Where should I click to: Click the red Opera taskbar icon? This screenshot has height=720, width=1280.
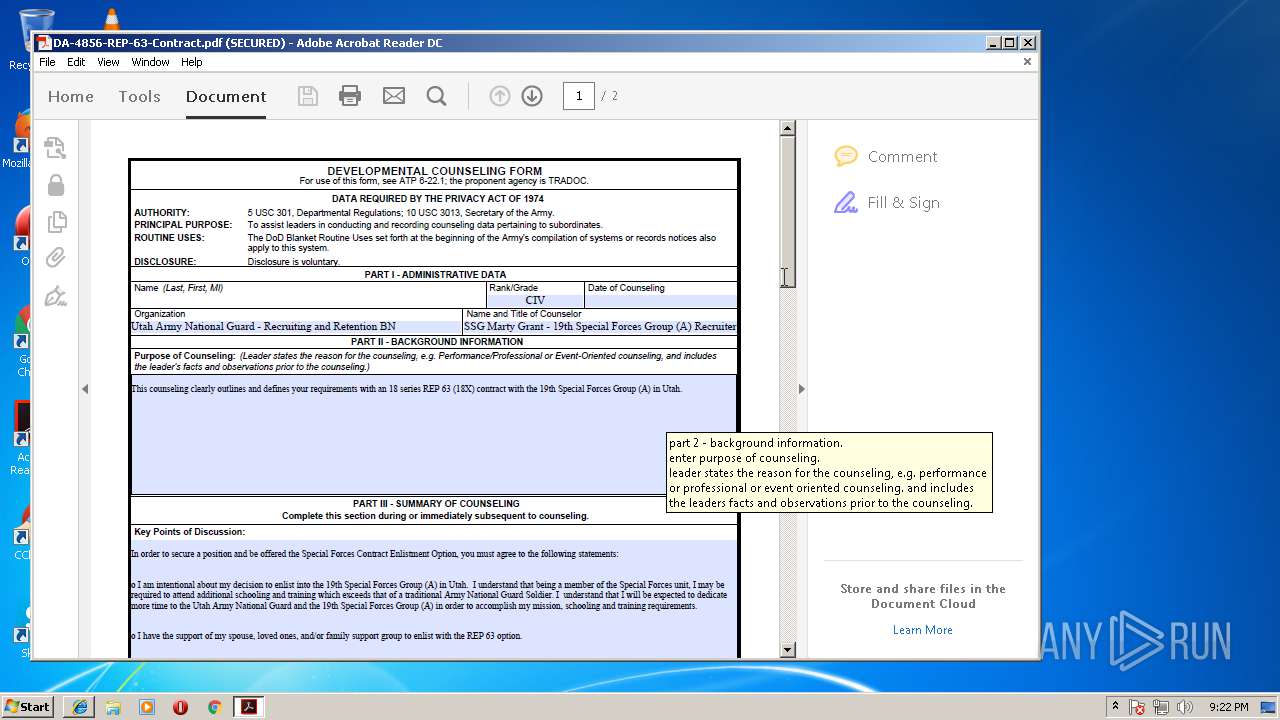(181, 707)
